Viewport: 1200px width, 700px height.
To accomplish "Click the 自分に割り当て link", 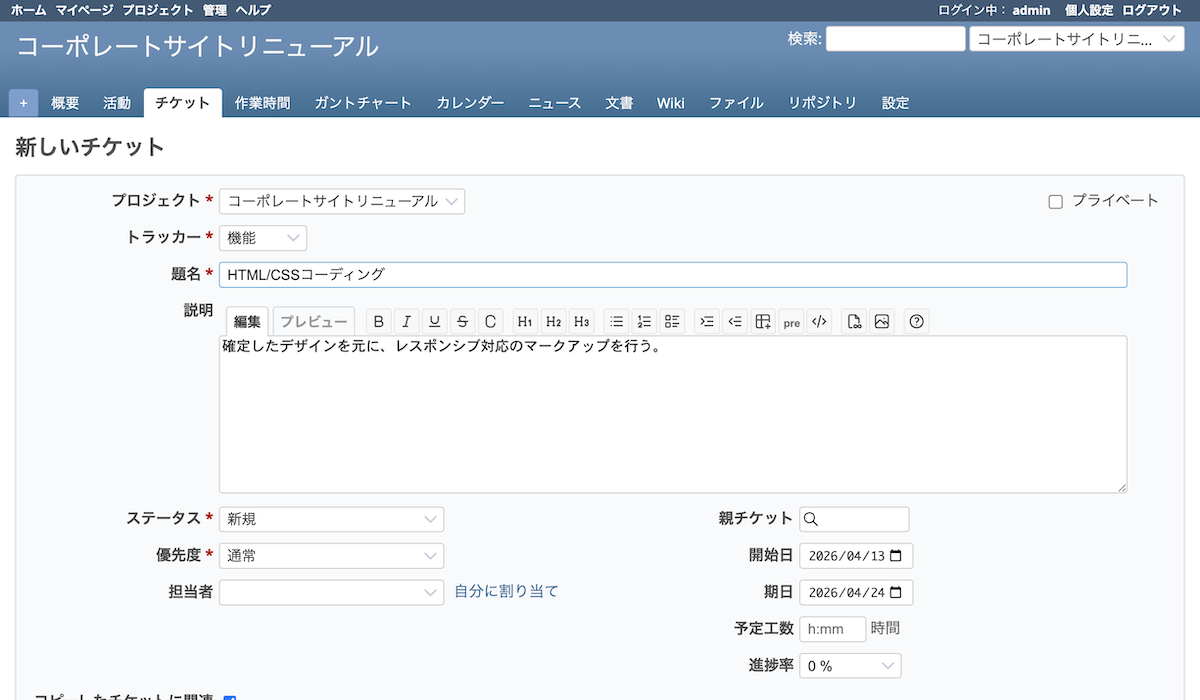I will point(506,591).
